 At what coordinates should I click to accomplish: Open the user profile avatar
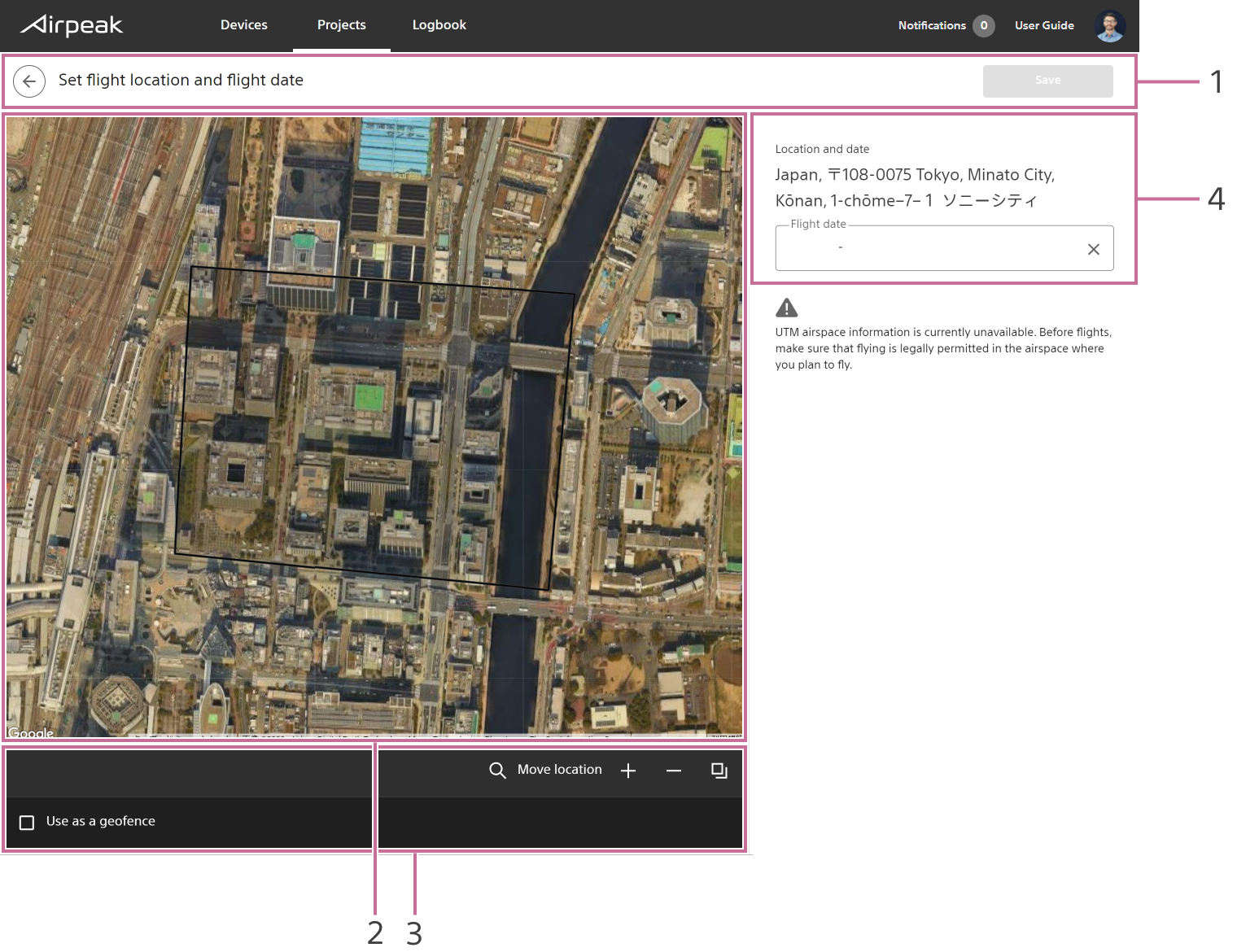click(1110, 26)
